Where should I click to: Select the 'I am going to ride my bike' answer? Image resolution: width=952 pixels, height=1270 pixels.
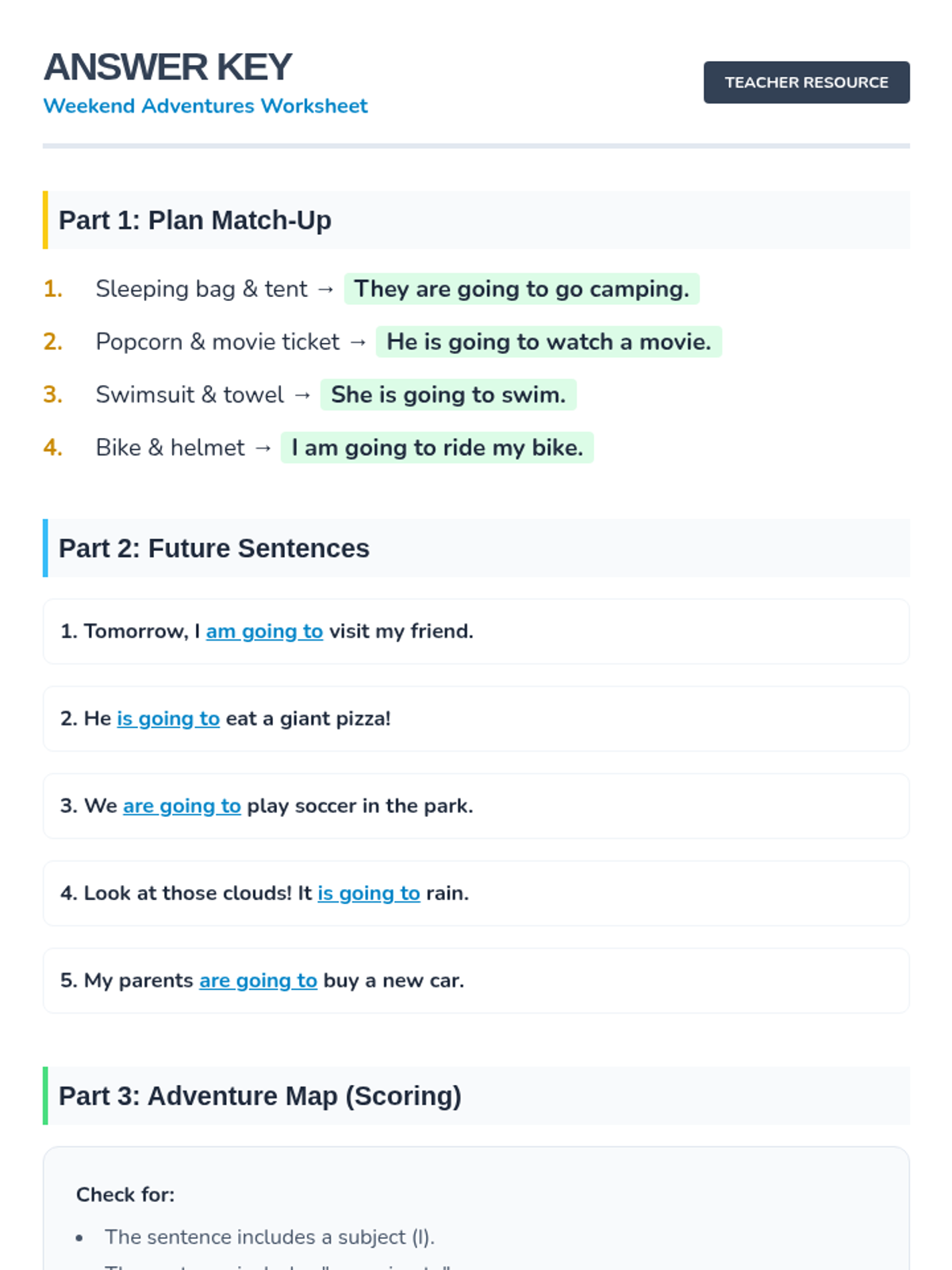(x=437, y=448)
